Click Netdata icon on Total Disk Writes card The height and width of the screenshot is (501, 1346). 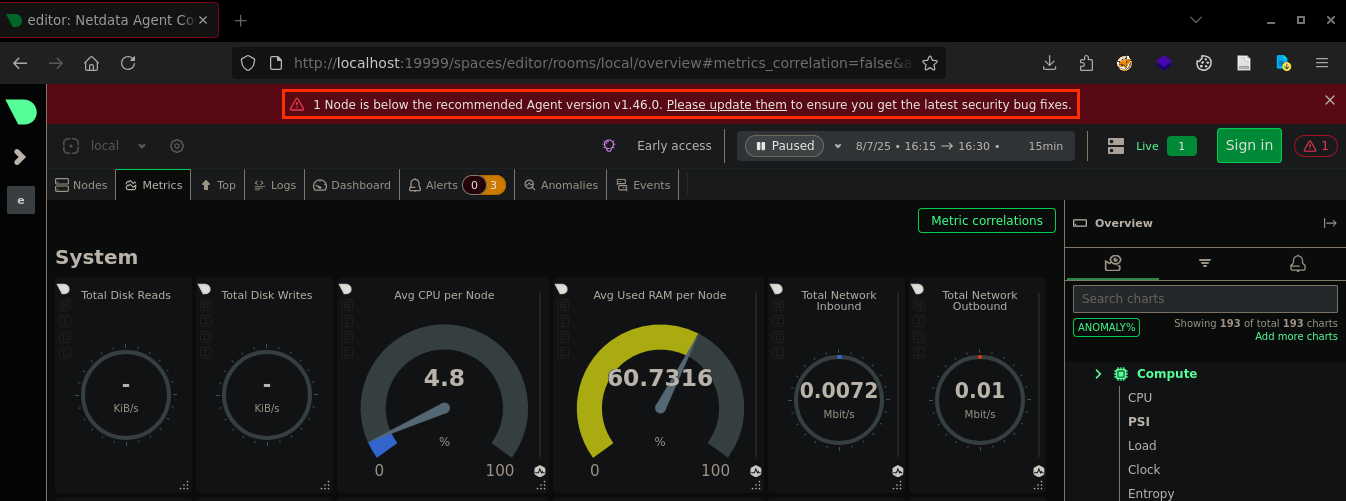[205, 289]
